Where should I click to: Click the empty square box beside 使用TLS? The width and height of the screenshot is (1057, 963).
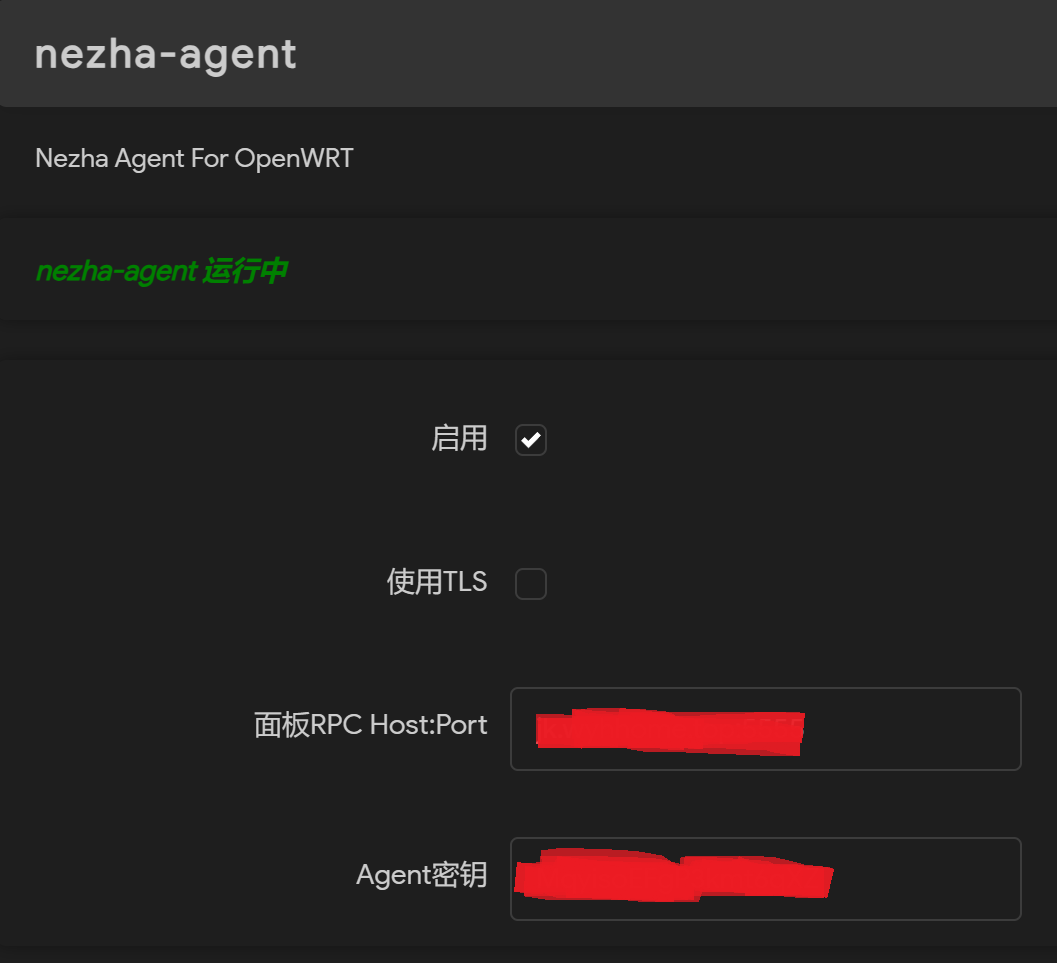click(x=531, y=584)
